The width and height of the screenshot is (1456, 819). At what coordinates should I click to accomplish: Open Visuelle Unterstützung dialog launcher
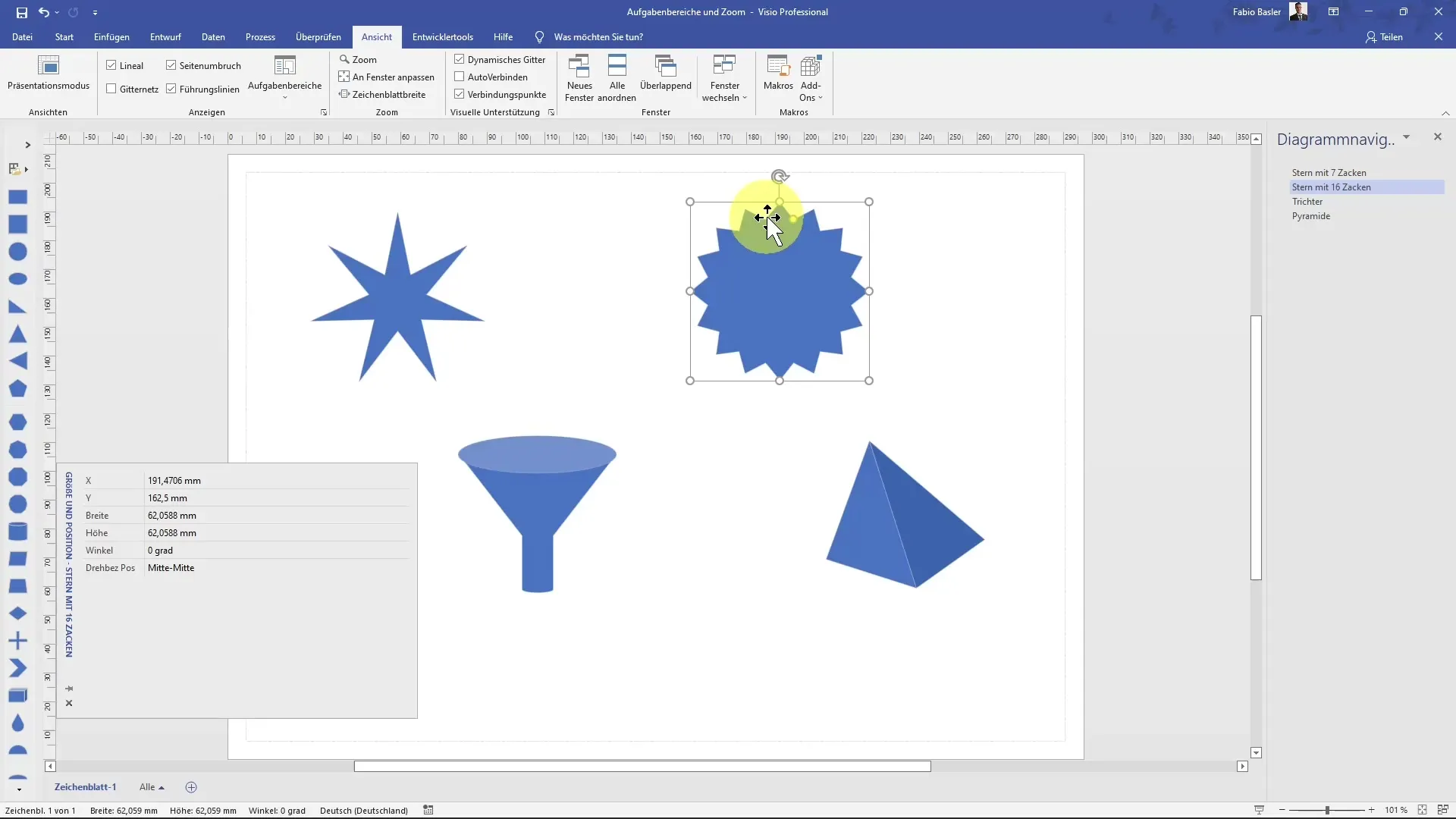tap(551, 112)
